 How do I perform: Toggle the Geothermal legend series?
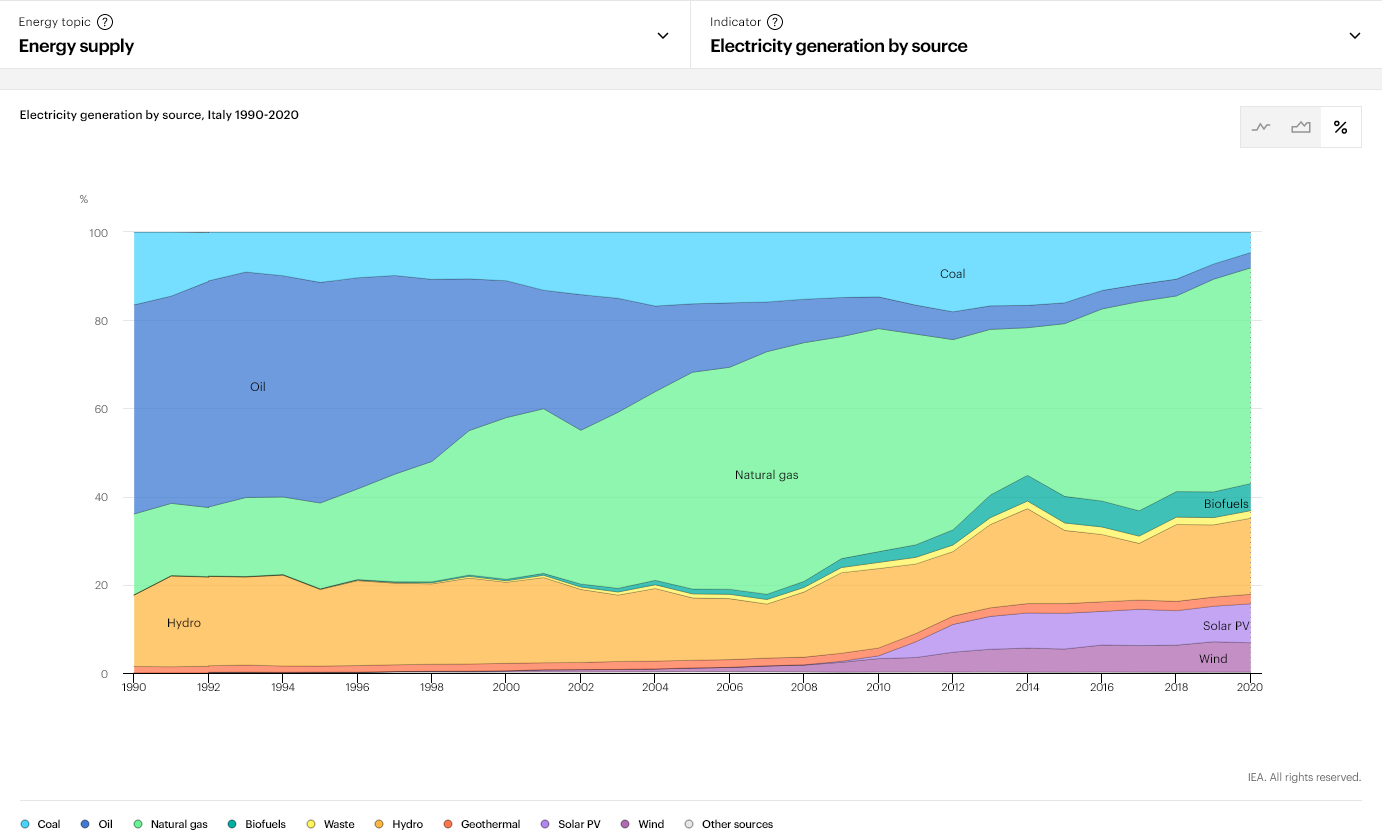[x=482, y=824]
